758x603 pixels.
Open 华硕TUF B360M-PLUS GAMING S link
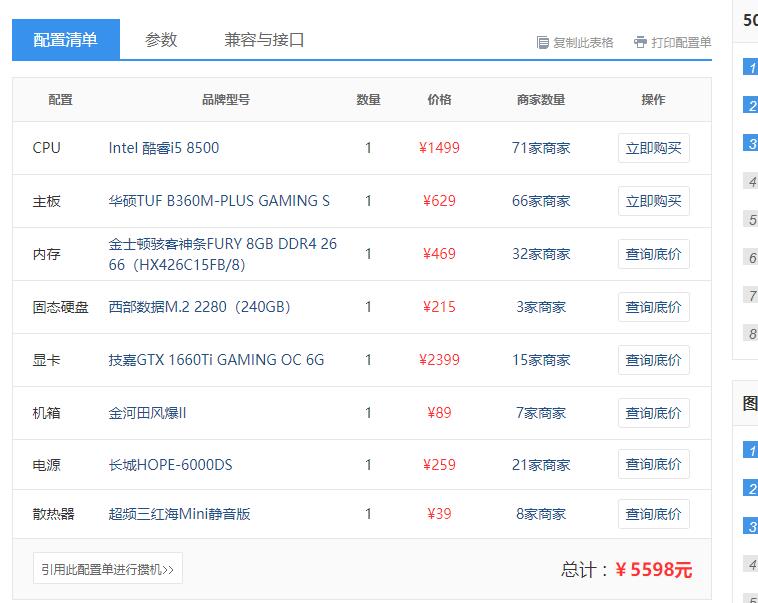click(x=219, y=201)
